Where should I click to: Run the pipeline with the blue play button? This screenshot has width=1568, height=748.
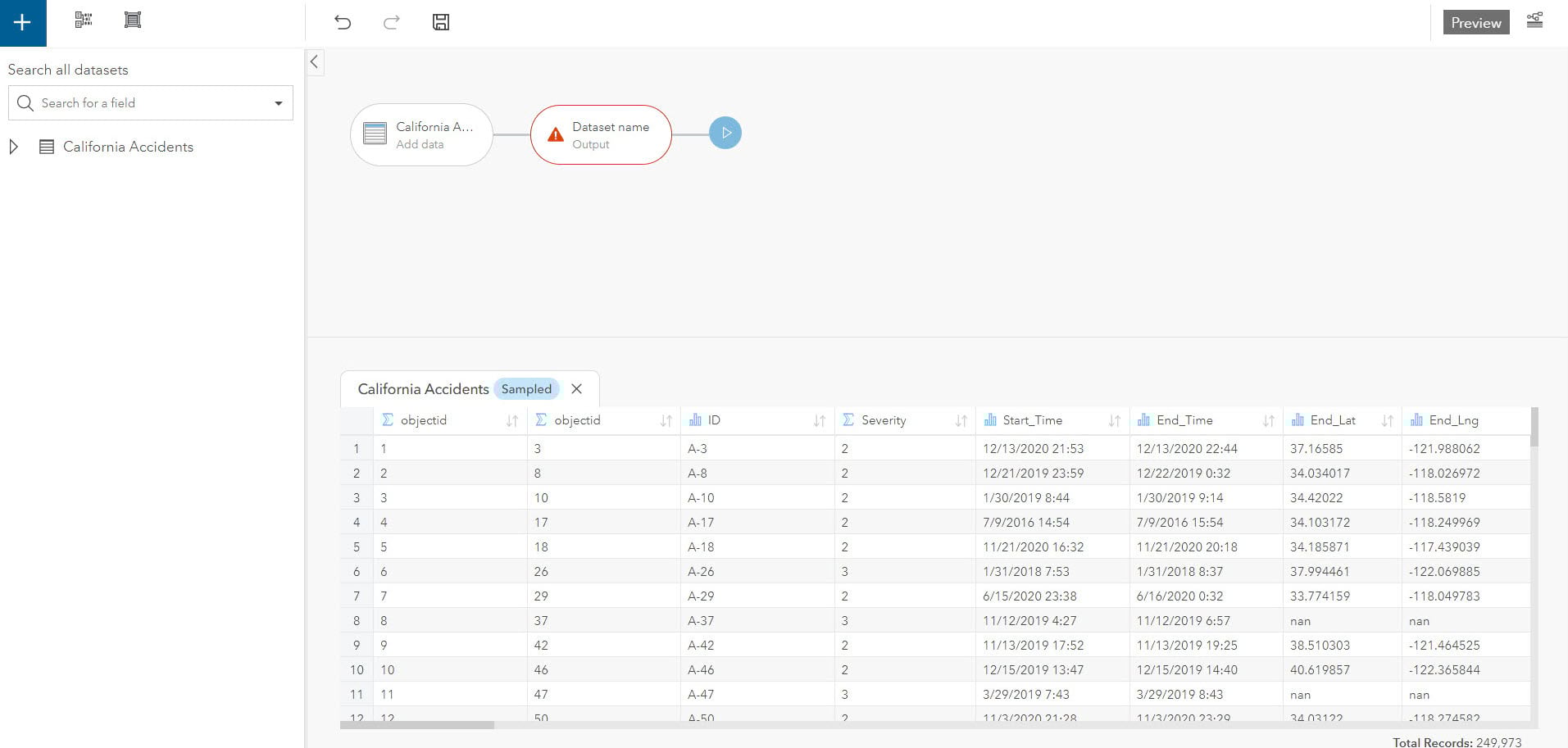point(725,132)
